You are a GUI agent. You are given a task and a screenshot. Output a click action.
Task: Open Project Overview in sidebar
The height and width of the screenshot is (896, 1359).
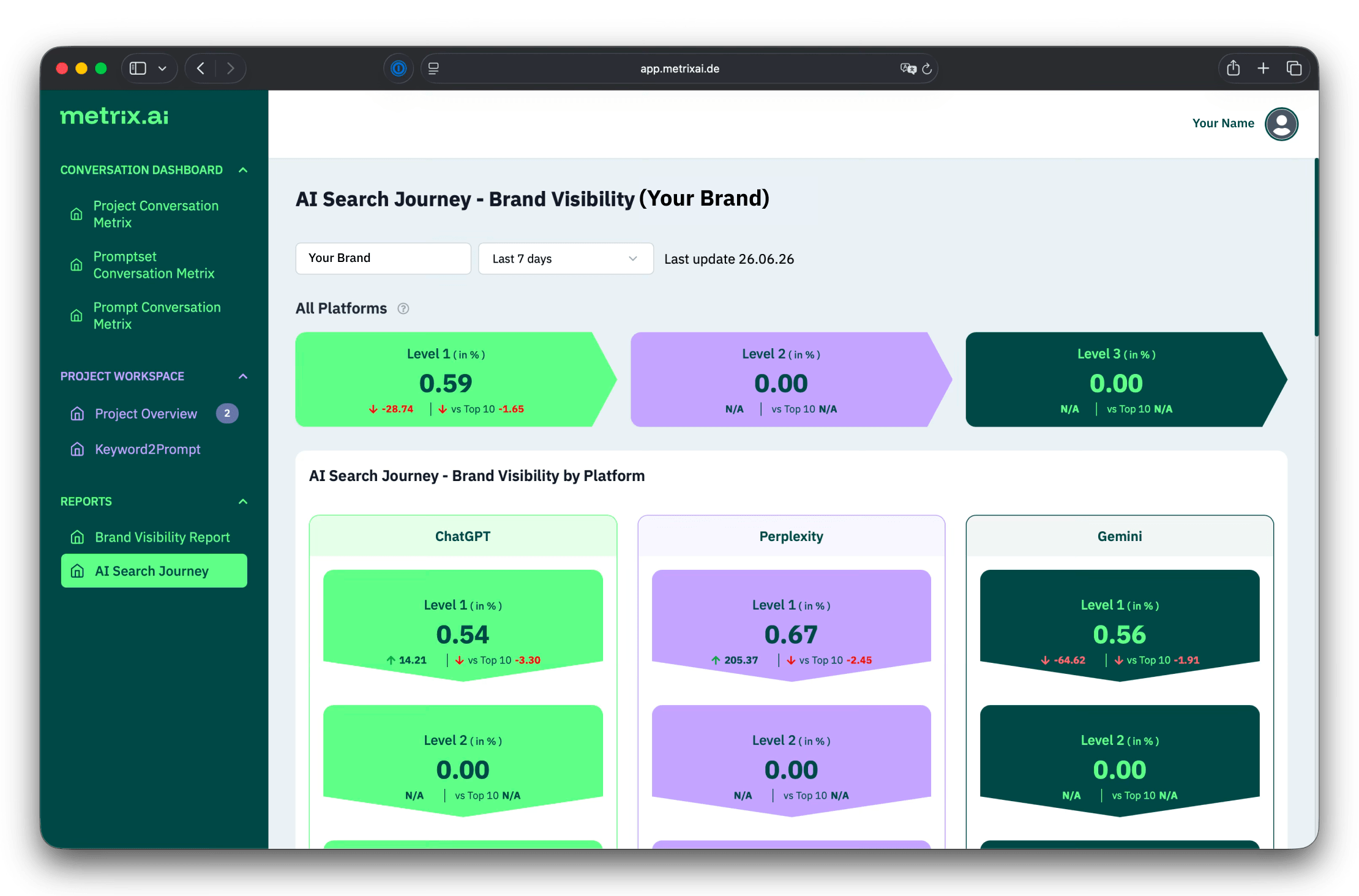coord(146,414)
